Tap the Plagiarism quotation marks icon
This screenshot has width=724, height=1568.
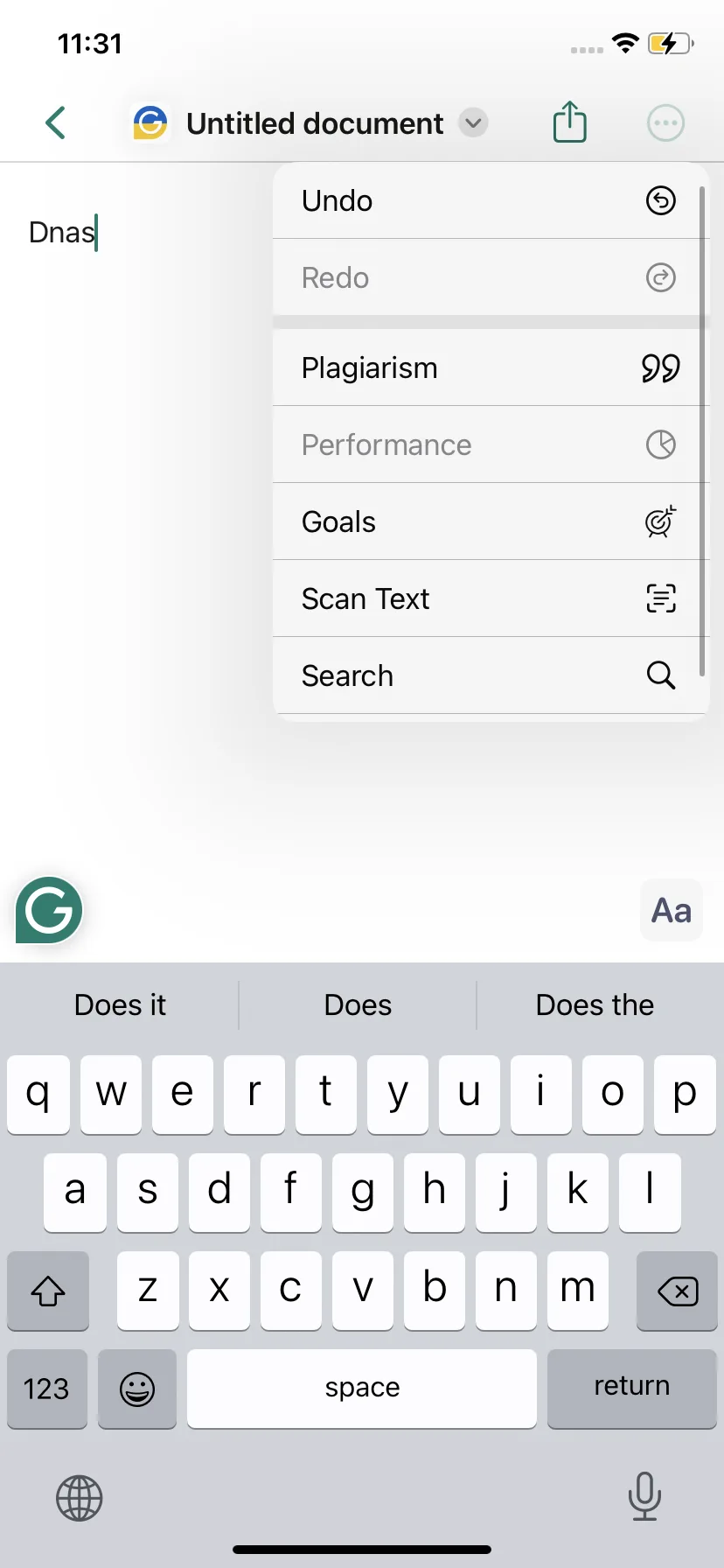(660, 368)
